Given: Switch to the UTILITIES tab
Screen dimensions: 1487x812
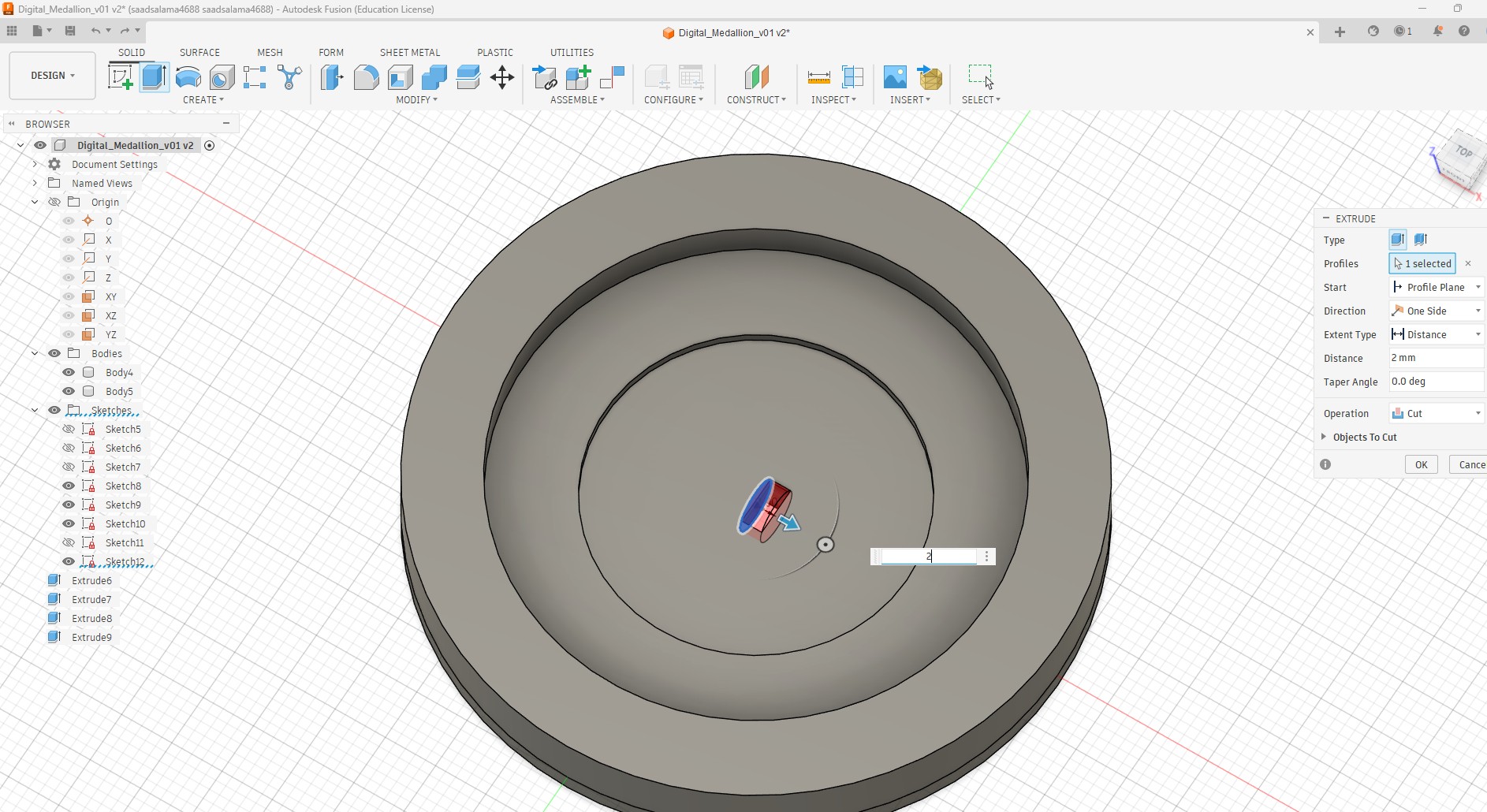Looking at the screenshot, I should coord(572,52).
